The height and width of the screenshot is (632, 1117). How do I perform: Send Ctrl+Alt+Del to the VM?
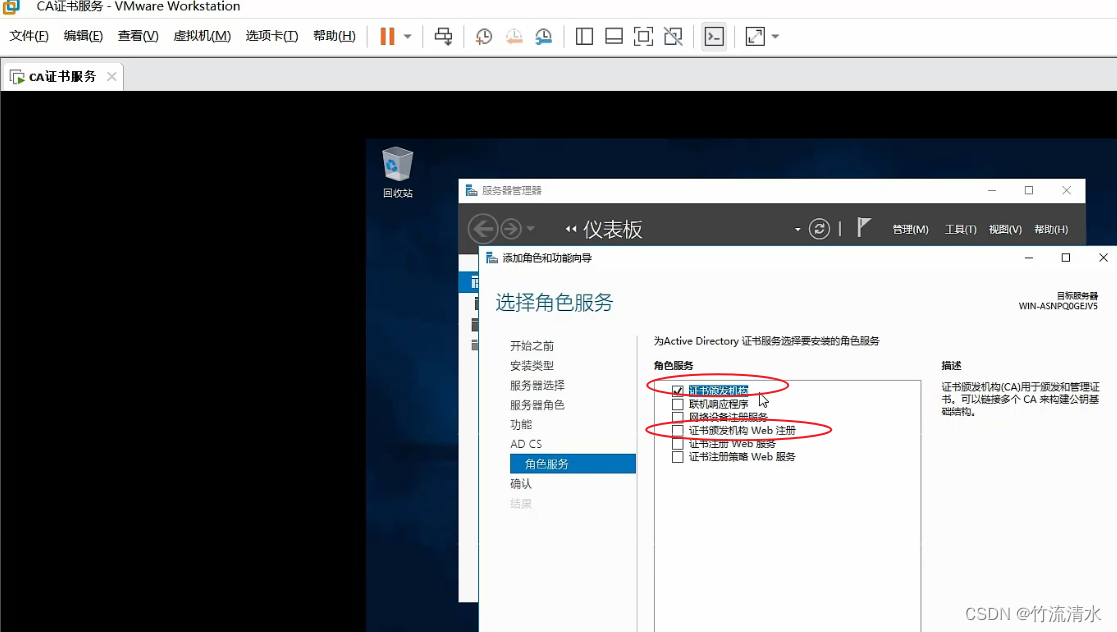(443, 36)
